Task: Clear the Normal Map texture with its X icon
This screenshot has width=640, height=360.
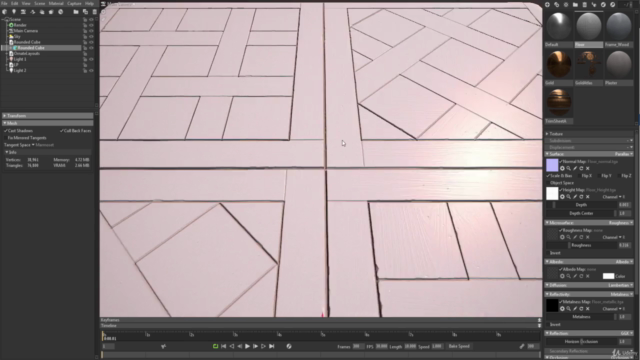Action: [588, 168]
